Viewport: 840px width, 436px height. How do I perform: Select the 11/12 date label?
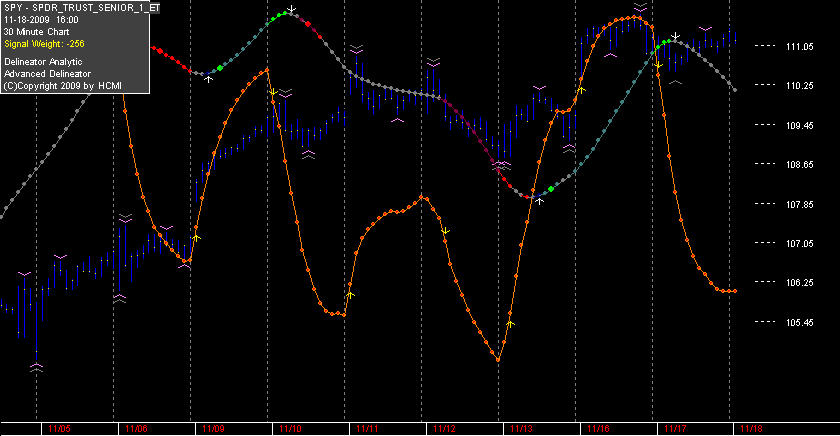[444, 429]
